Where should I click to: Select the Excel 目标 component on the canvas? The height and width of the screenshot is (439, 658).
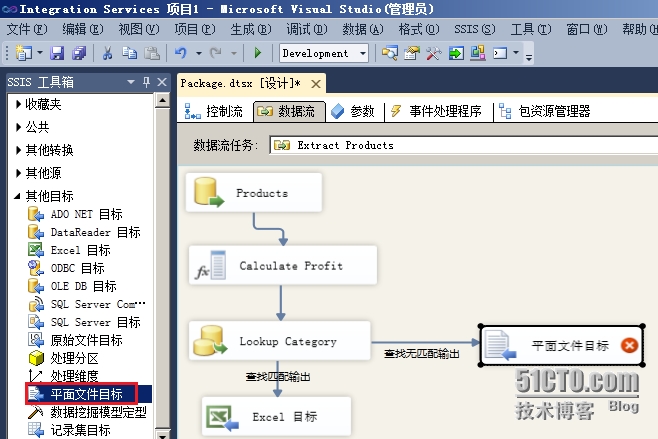[277, 416]
